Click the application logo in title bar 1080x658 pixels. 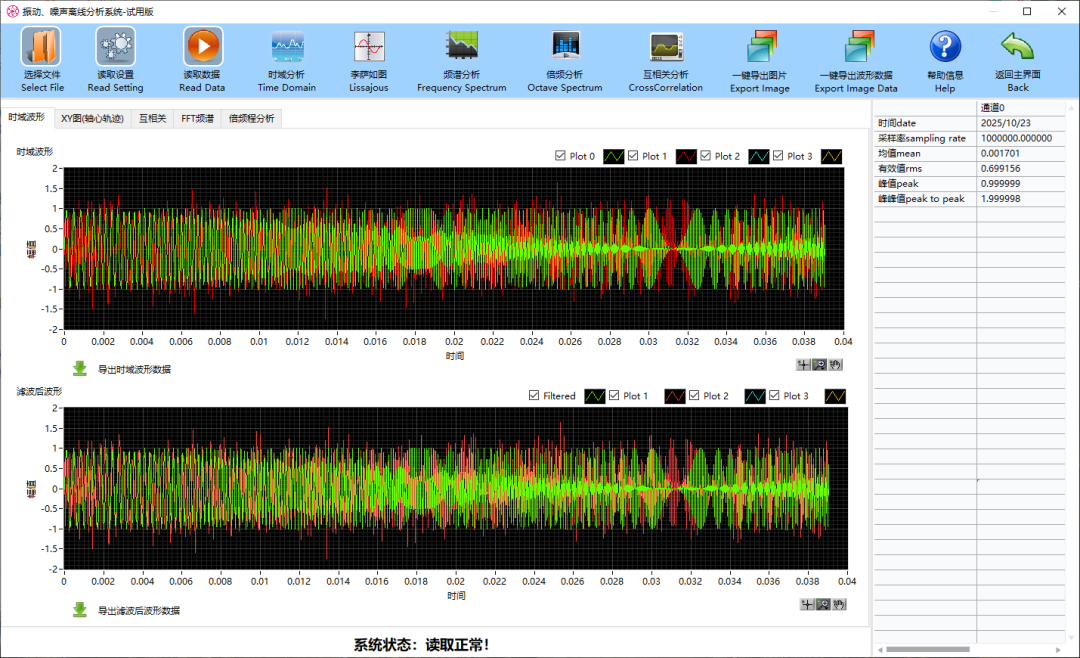(x=12, y=11)
